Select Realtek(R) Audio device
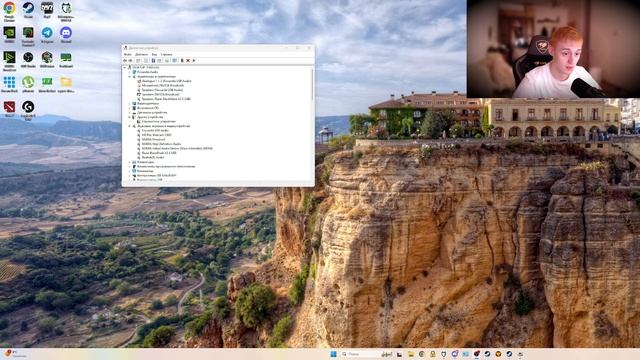 click(153, 157)
